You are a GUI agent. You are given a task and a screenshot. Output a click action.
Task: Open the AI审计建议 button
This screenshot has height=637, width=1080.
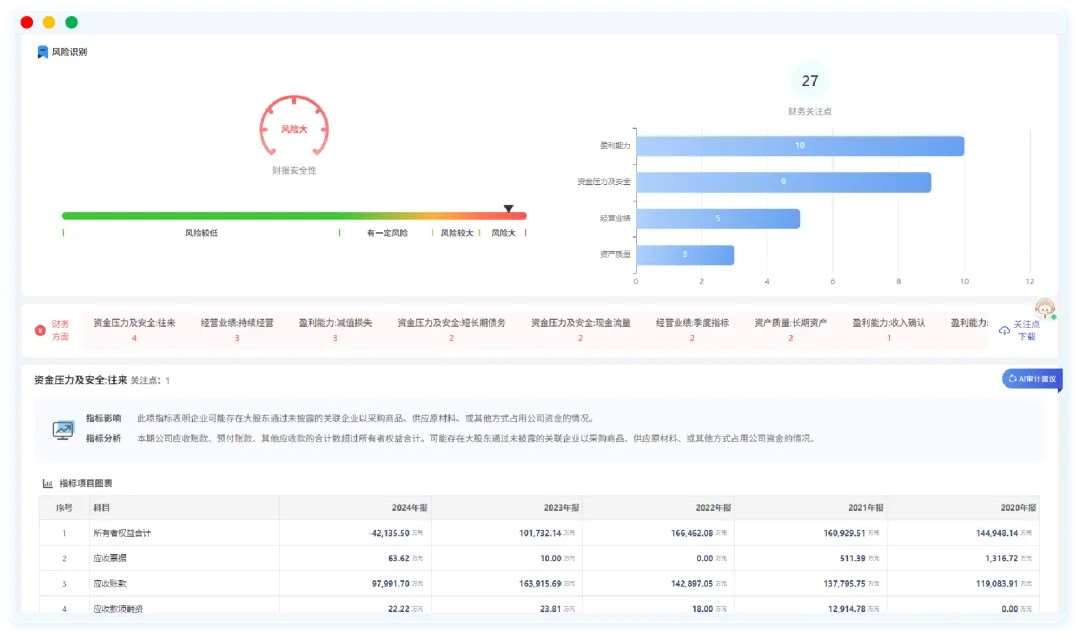(x=1031, y=378)
